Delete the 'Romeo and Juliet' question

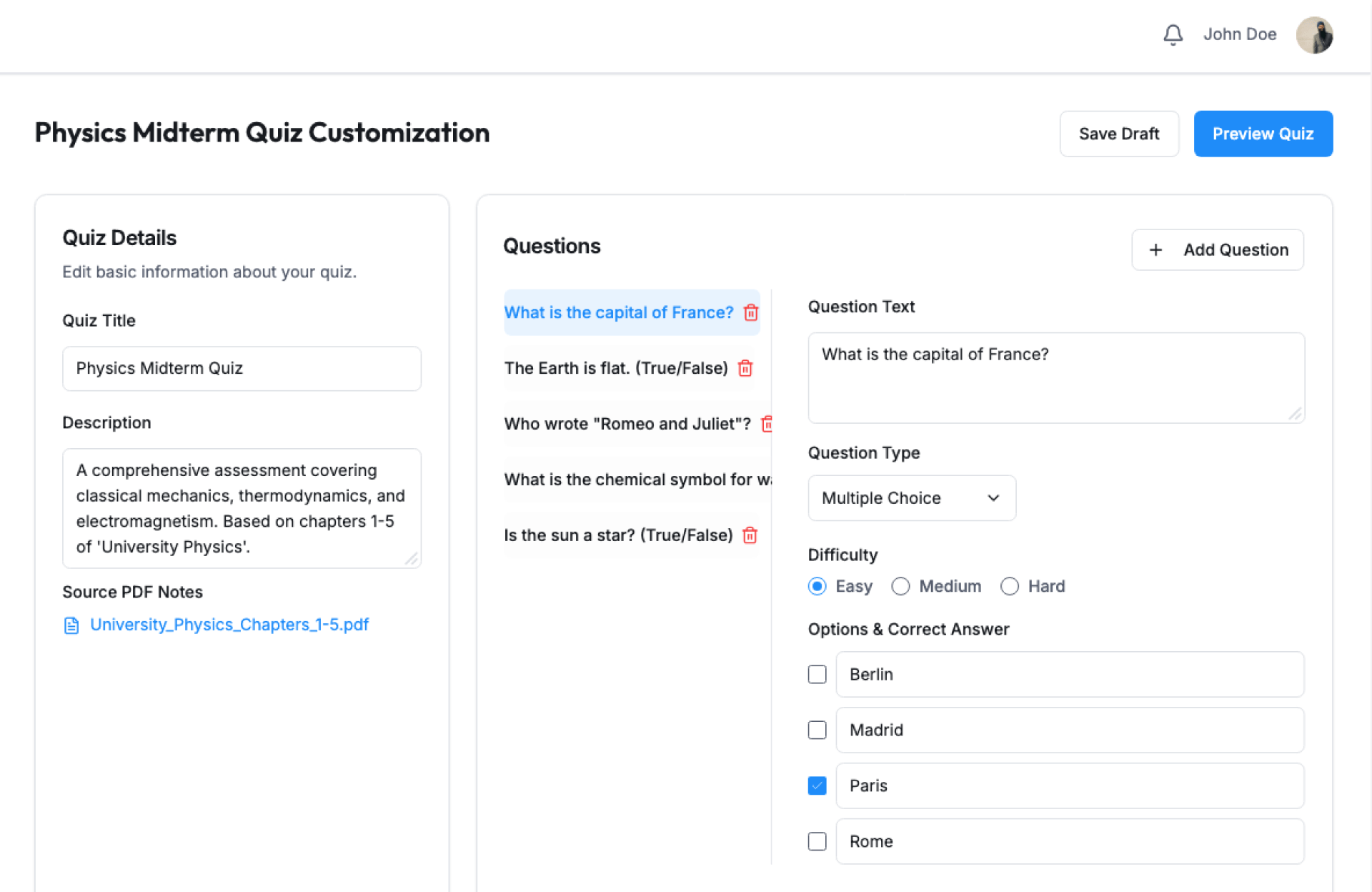click(767, 424)
